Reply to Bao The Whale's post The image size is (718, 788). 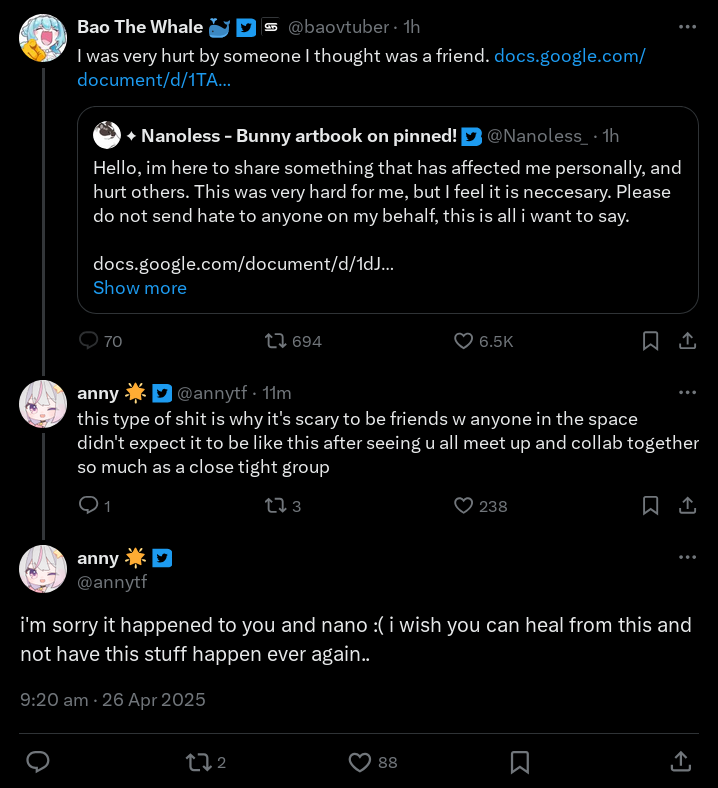88,341
